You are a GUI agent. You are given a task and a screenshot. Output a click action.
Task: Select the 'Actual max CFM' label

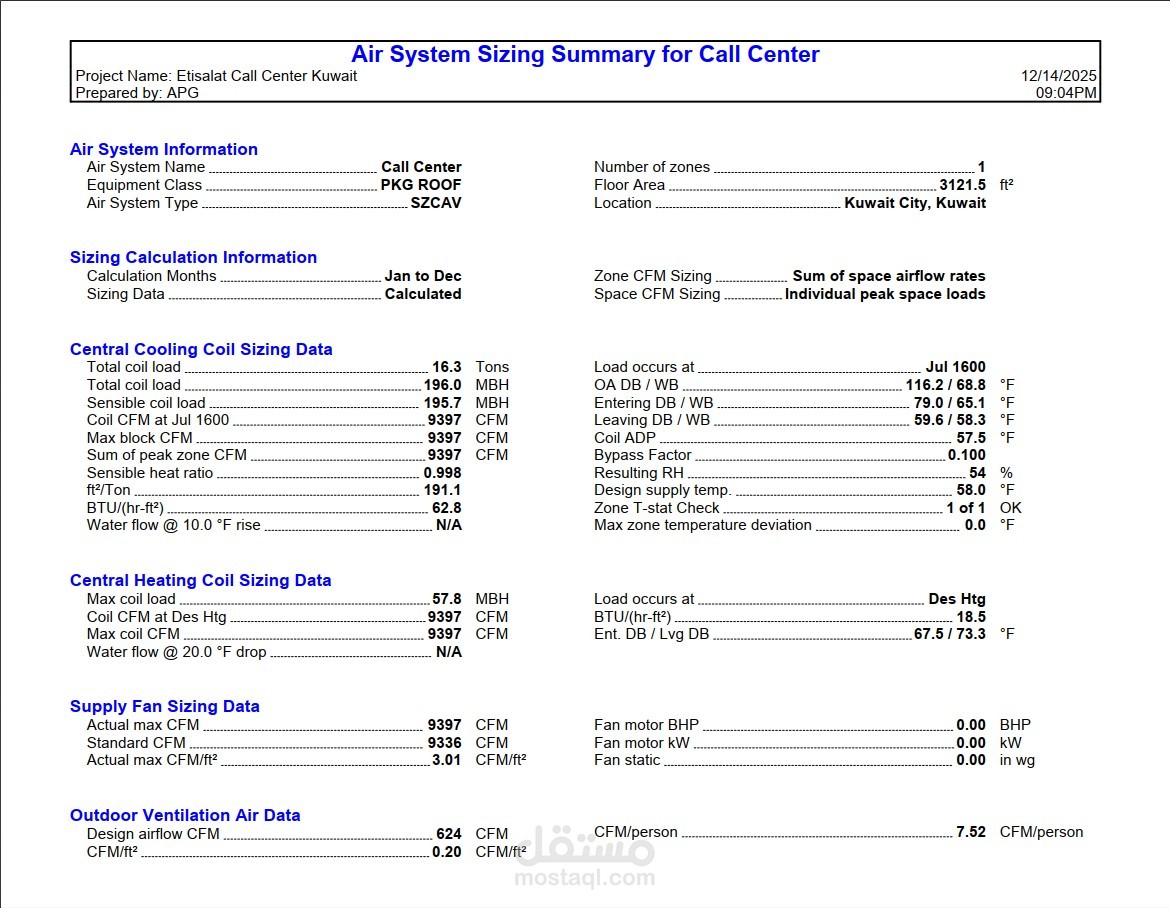click(x=143, y=725)
